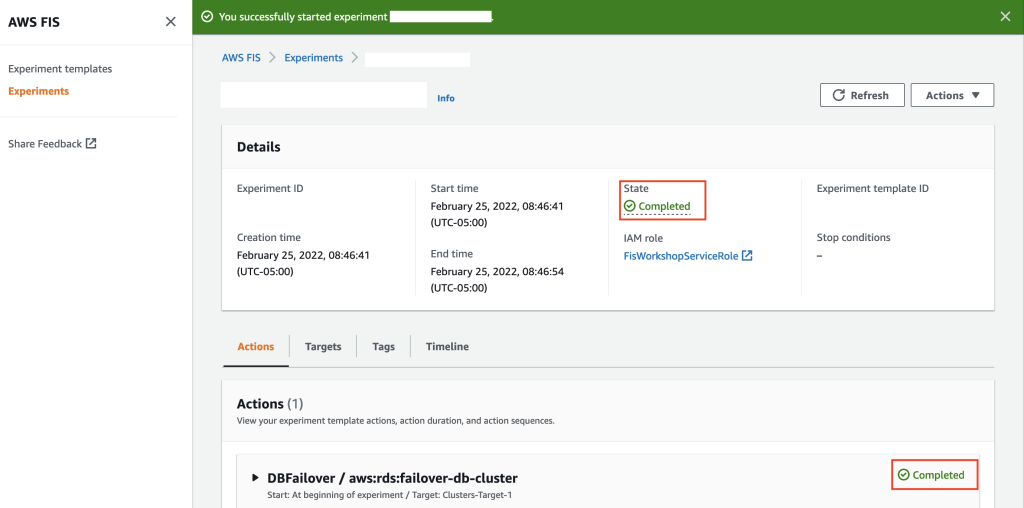Click the success checkmark icon in banner
This screenshot has height=508, width=1024.
tap(207, 17)
